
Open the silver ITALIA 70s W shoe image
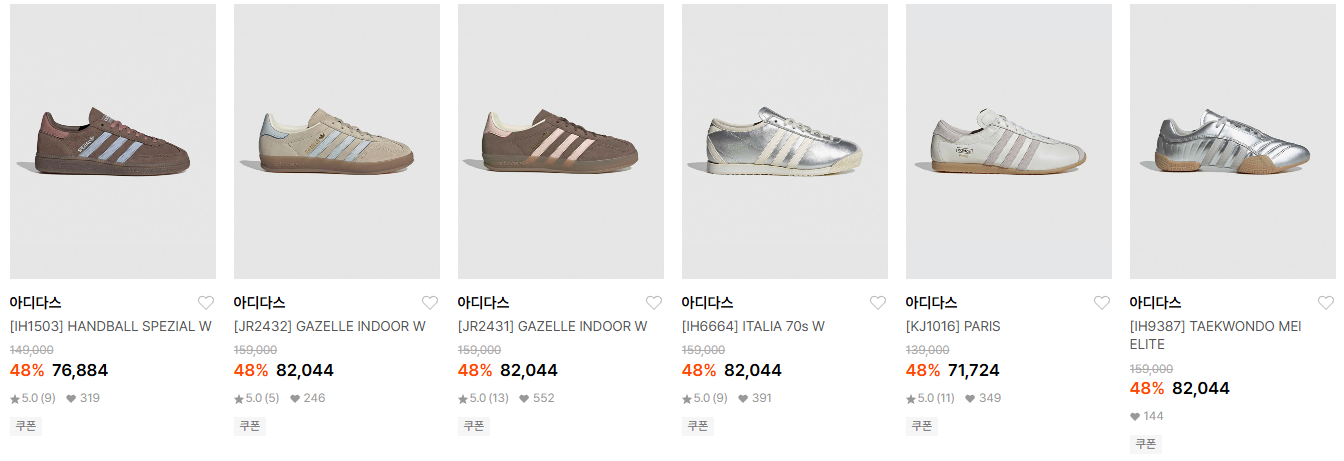[x=785, y=141]
